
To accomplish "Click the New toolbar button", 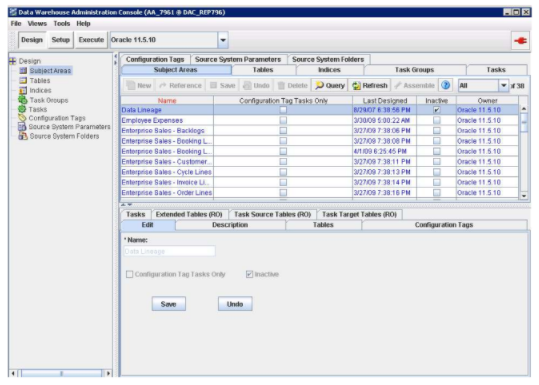I will point(139,85).
